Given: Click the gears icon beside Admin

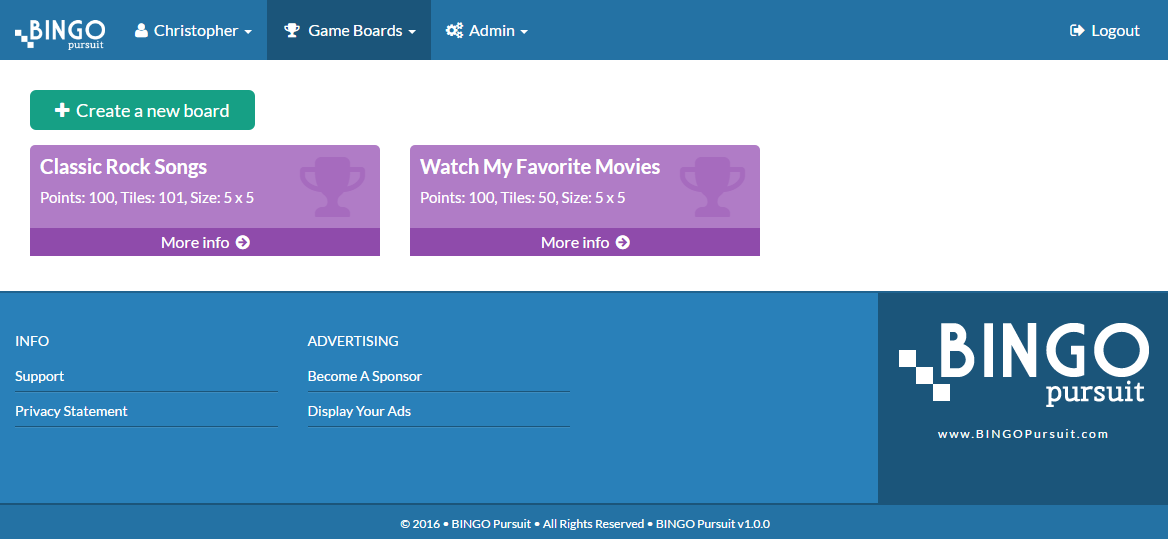Looking at the screenshot, I should pos(454,31).
